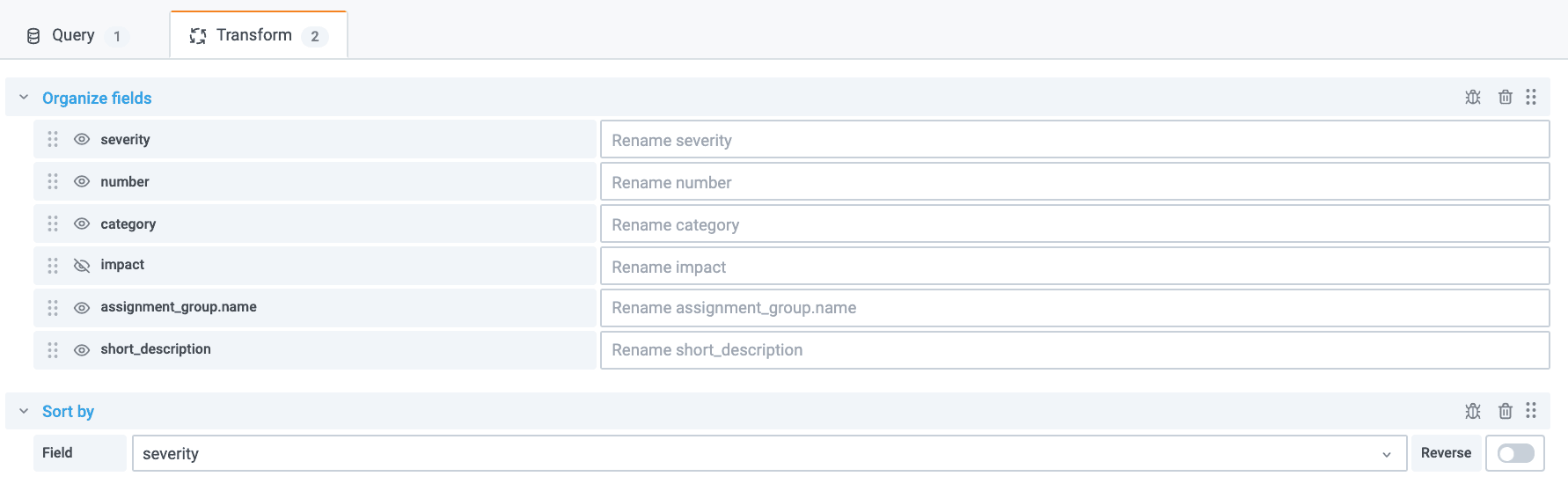Show the hidden impact field
Viewport: 1568px width, 491px height.
coord(82,266)
